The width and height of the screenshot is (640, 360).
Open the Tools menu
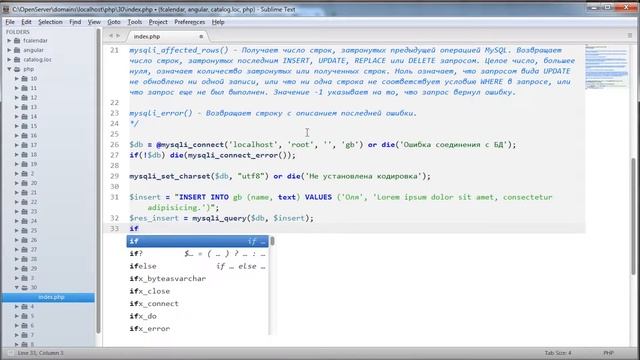(135, 22)
